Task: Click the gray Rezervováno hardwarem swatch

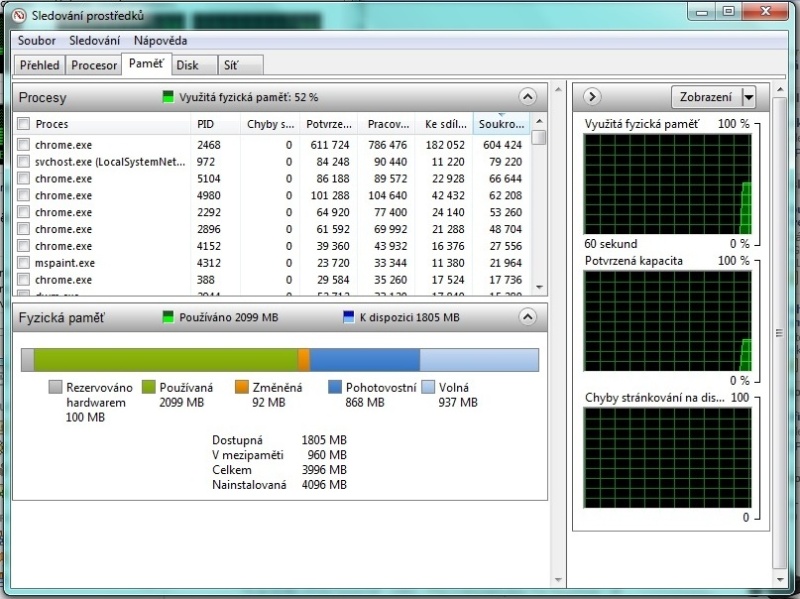Action: [x=55, y=387]
